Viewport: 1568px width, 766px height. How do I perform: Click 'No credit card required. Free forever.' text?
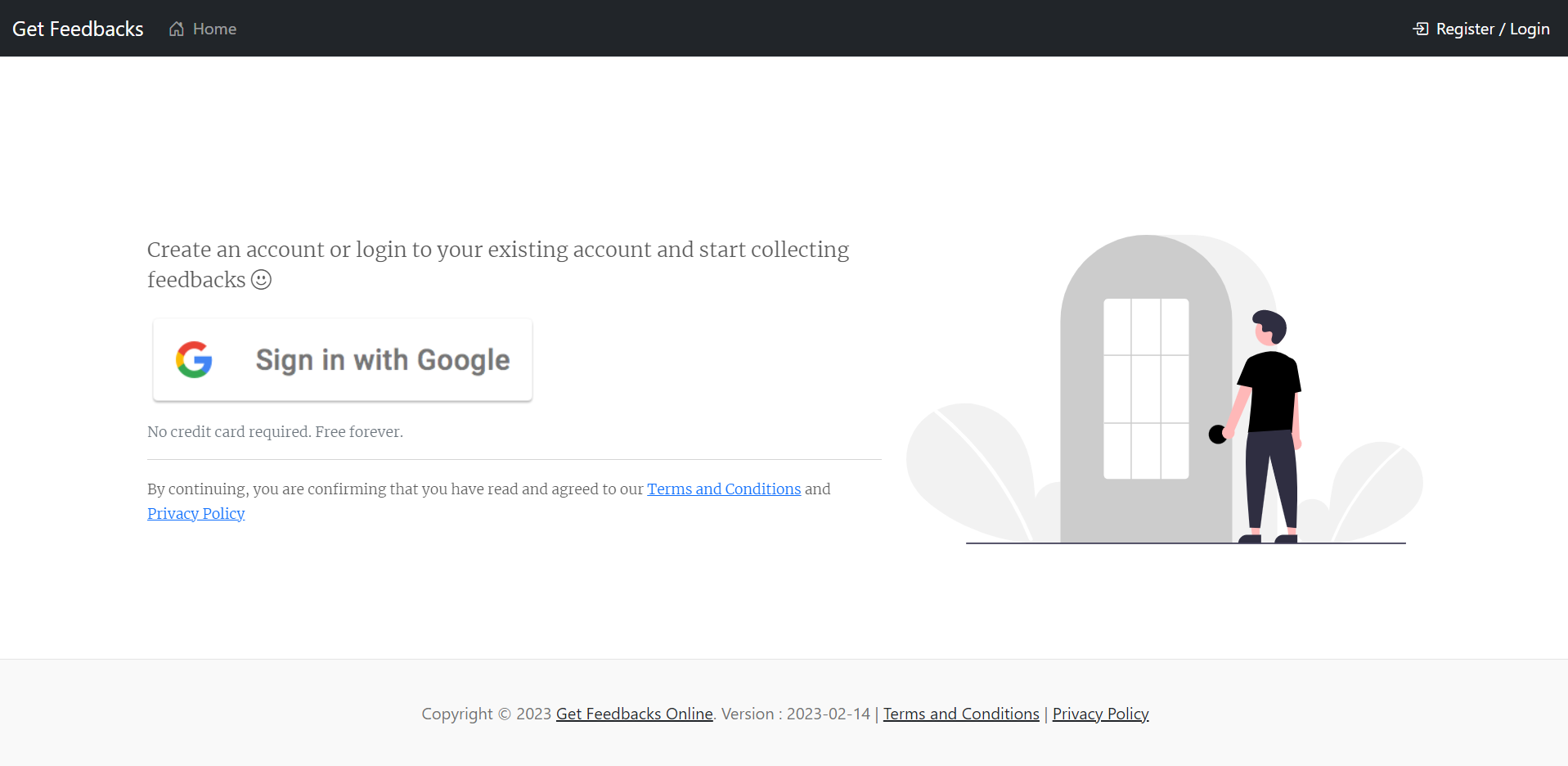pyautogui.click(x=275, y=431)
